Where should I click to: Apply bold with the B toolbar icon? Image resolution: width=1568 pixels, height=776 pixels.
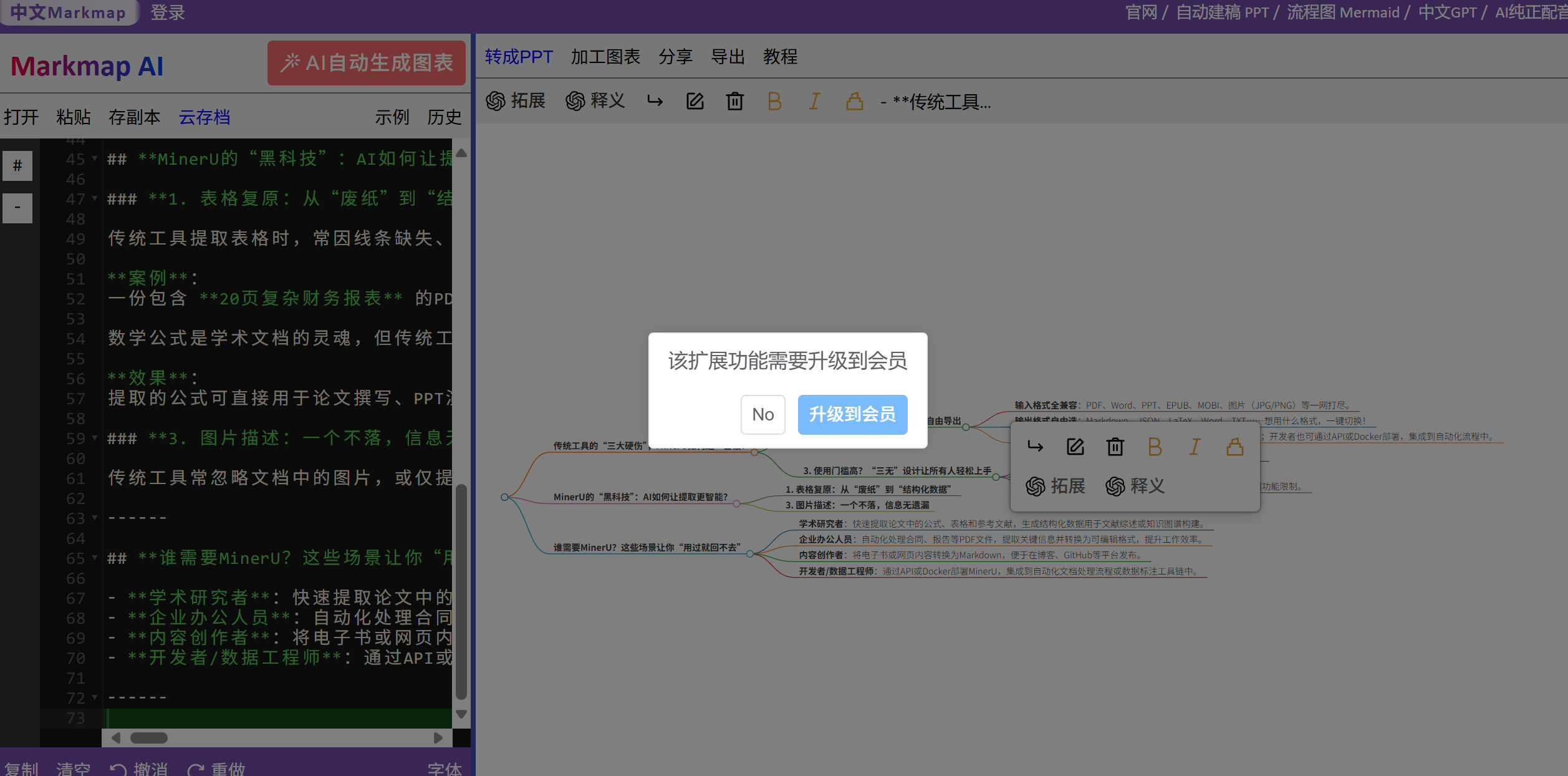click(x=774, y=101)
